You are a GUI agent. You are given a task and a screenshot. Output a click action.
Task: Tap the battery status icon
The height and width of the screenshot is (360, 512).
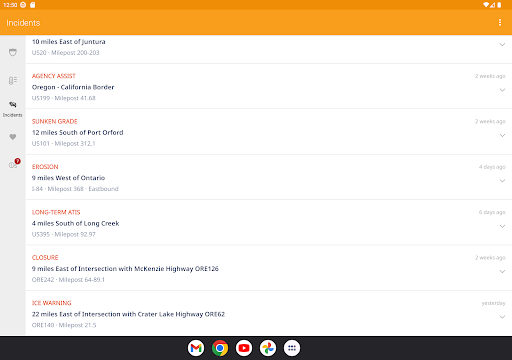[x=499, y=5]
